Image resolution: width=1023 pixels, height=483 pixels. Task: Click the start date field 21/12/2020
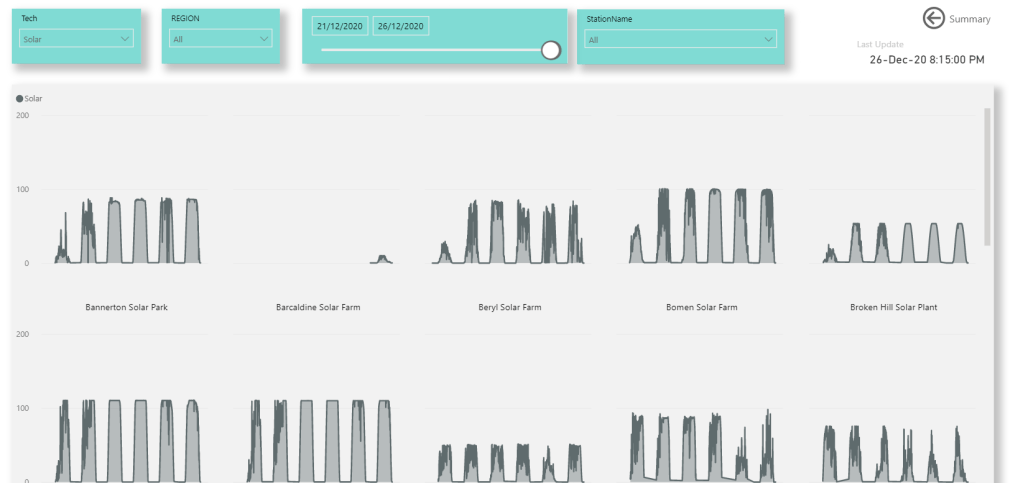click(x=340, y=26)
